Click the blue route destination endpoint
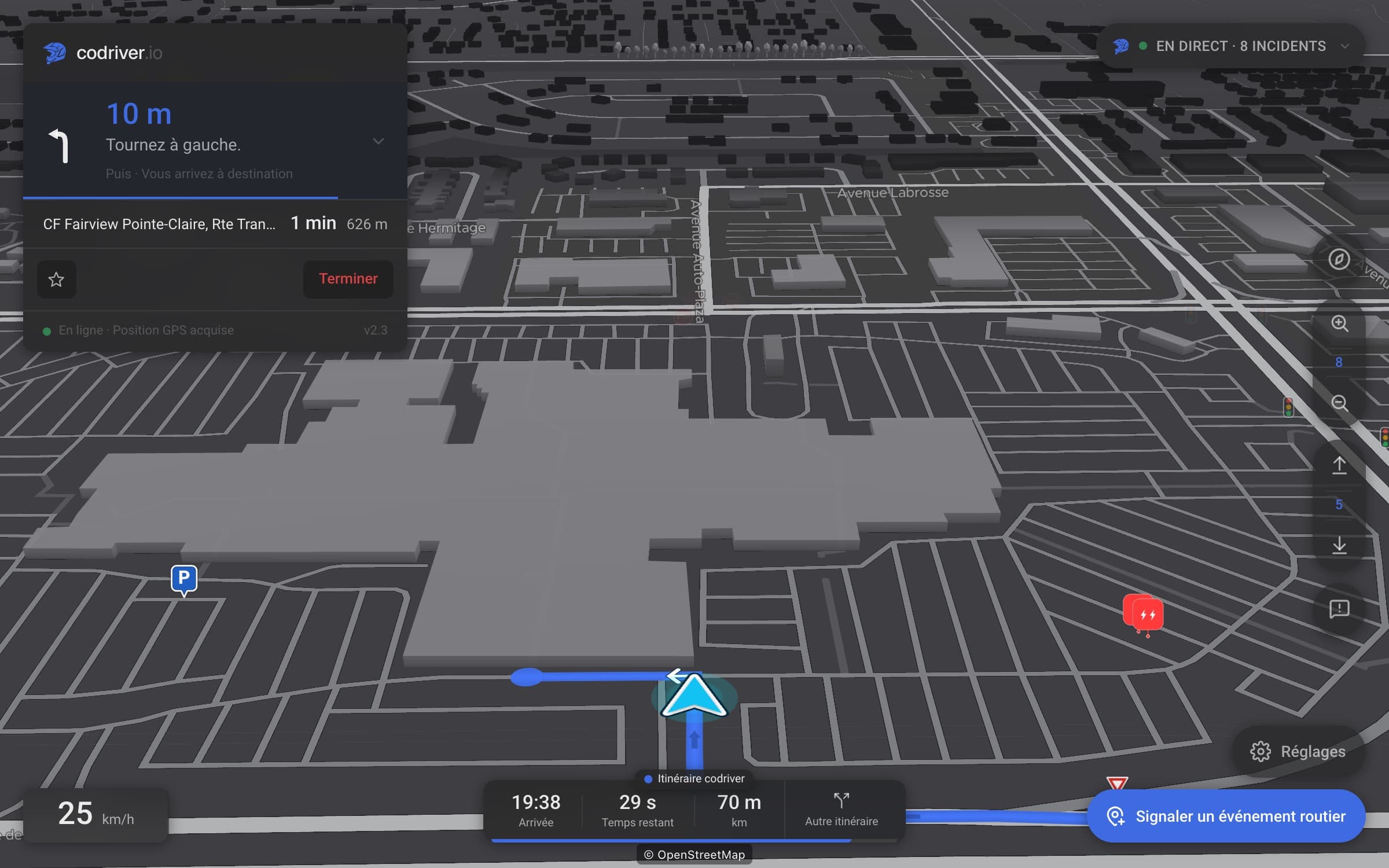Screen dimensions: 1389x868 [527, 677]
